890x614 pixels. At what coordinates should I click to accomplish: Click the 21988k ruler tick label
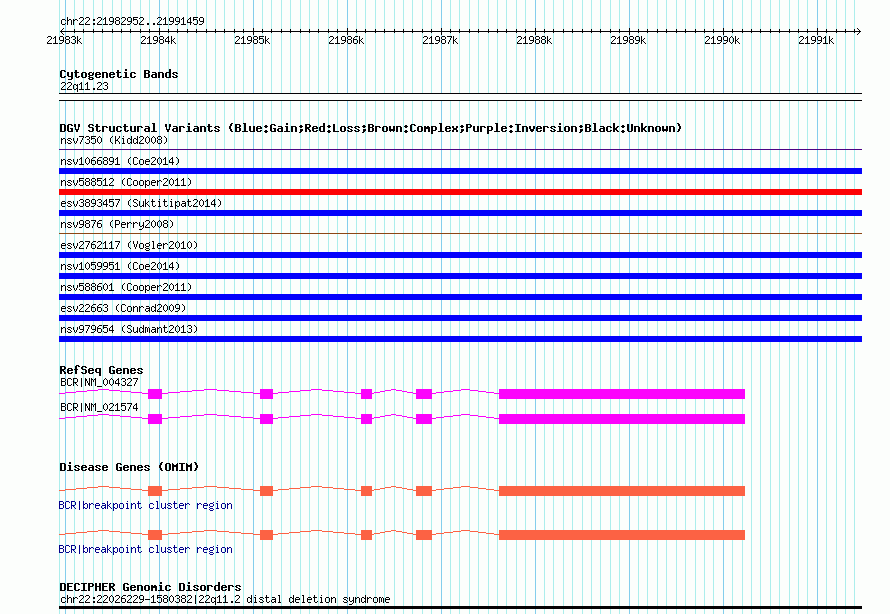(534, 40)
